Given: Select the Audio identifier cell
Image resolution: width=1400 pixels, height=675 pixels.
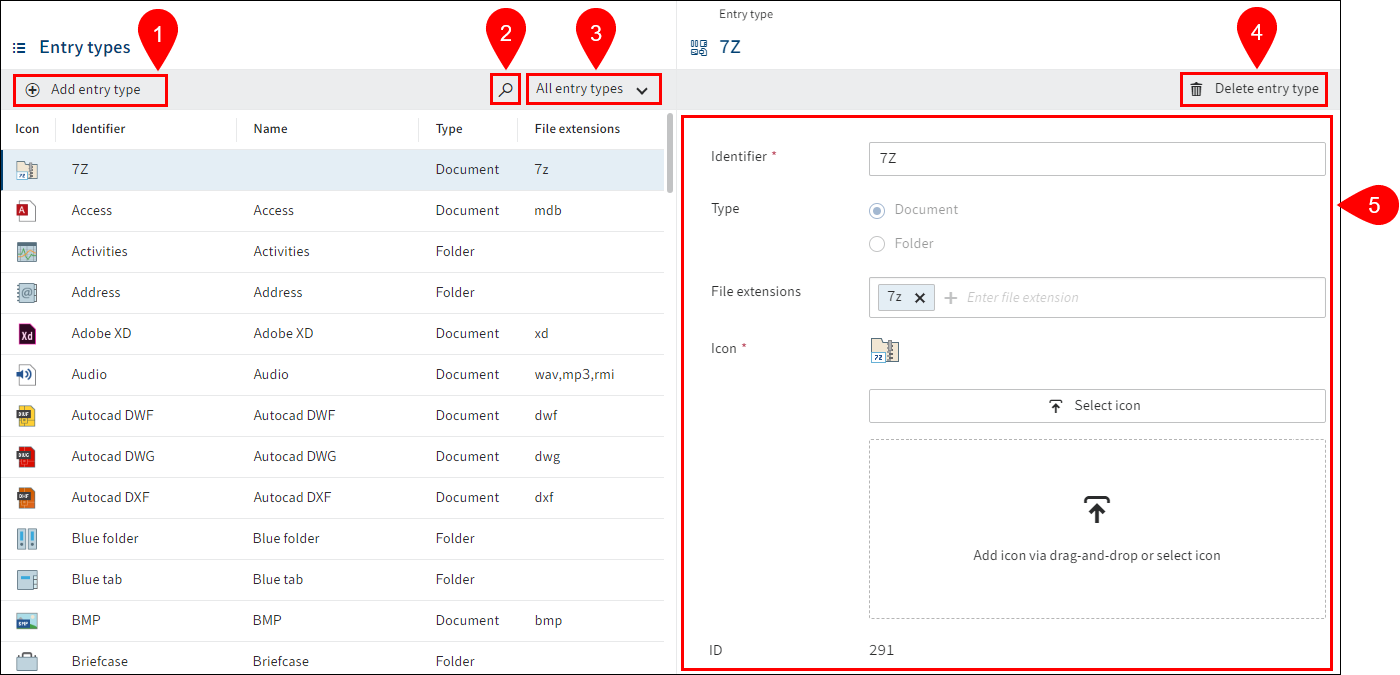Looking at the screenshot, I should [89, 375].
